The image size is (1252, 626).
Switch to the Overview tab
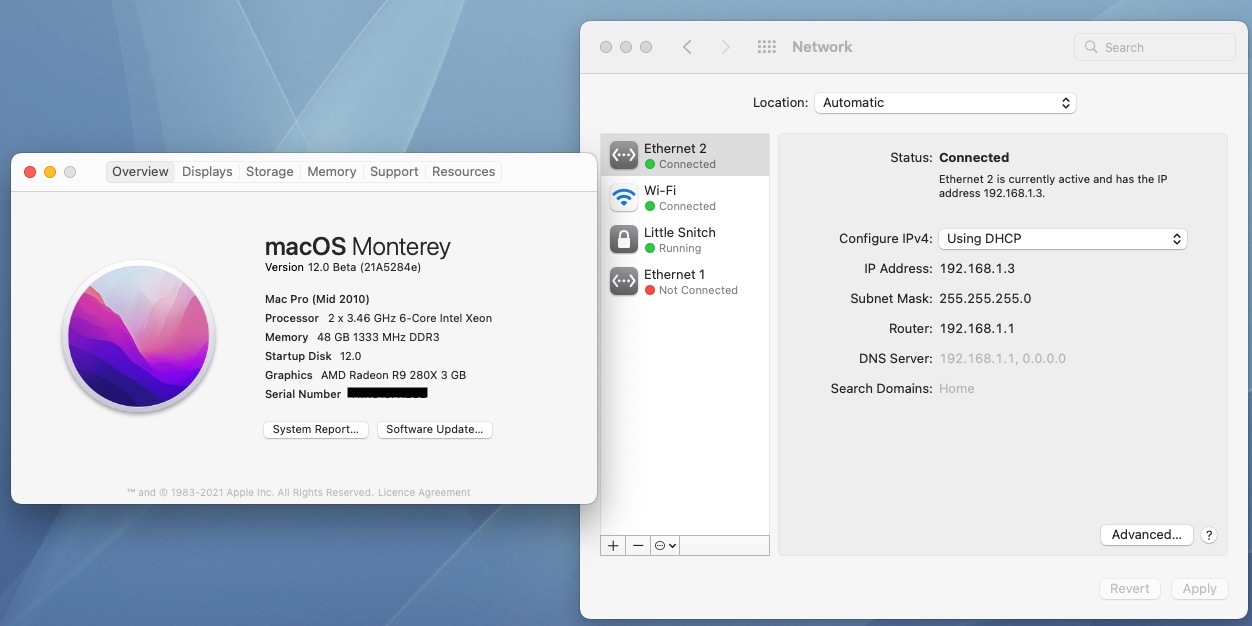pos(140,172)
